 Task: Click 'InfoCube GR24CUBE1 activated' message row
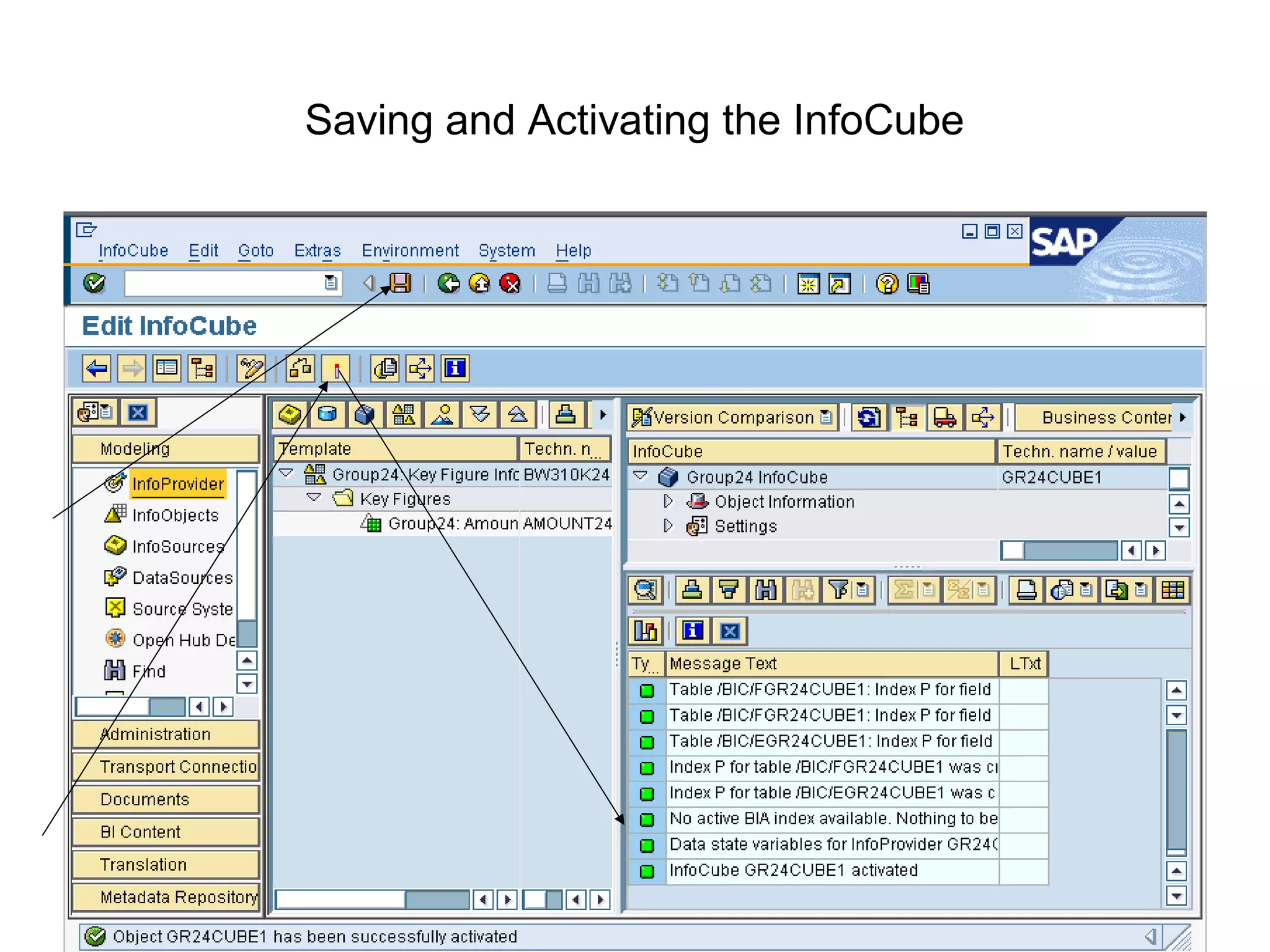pyautogui.click(x=832, y=870)
